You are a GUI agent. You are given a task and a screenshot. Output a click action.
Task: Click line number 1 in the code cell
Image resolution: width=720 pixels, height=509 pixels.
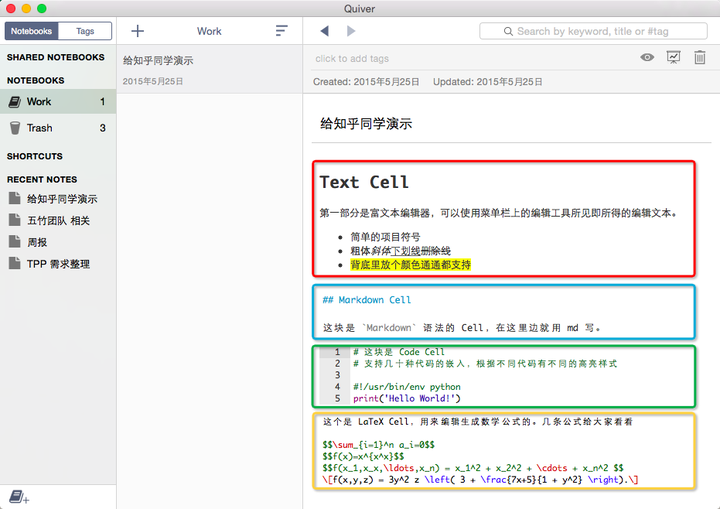tap(337, 352)
